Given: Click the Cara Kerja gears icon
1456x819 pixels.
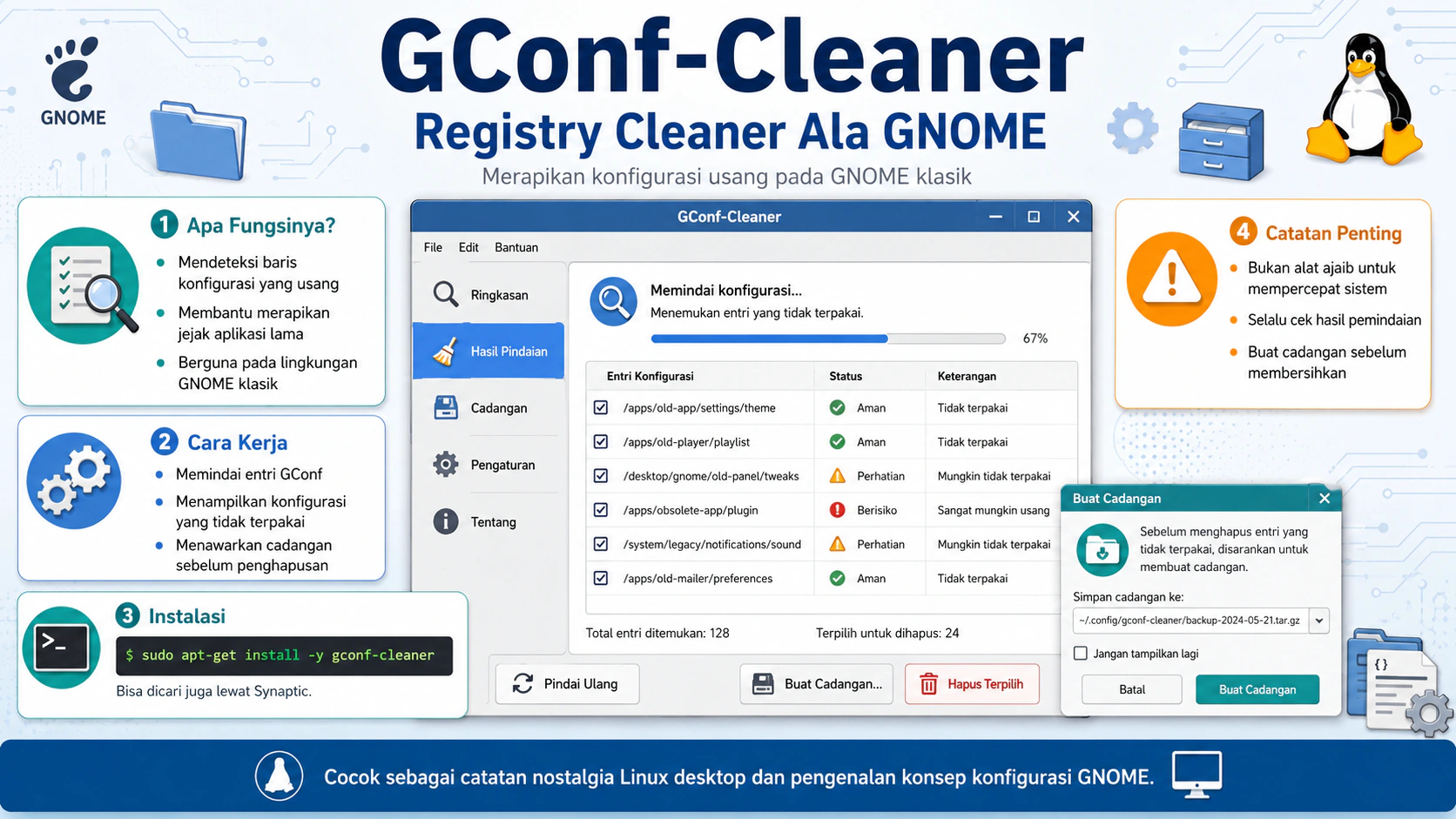Looking at the screenshot, I should coord(74,480).
